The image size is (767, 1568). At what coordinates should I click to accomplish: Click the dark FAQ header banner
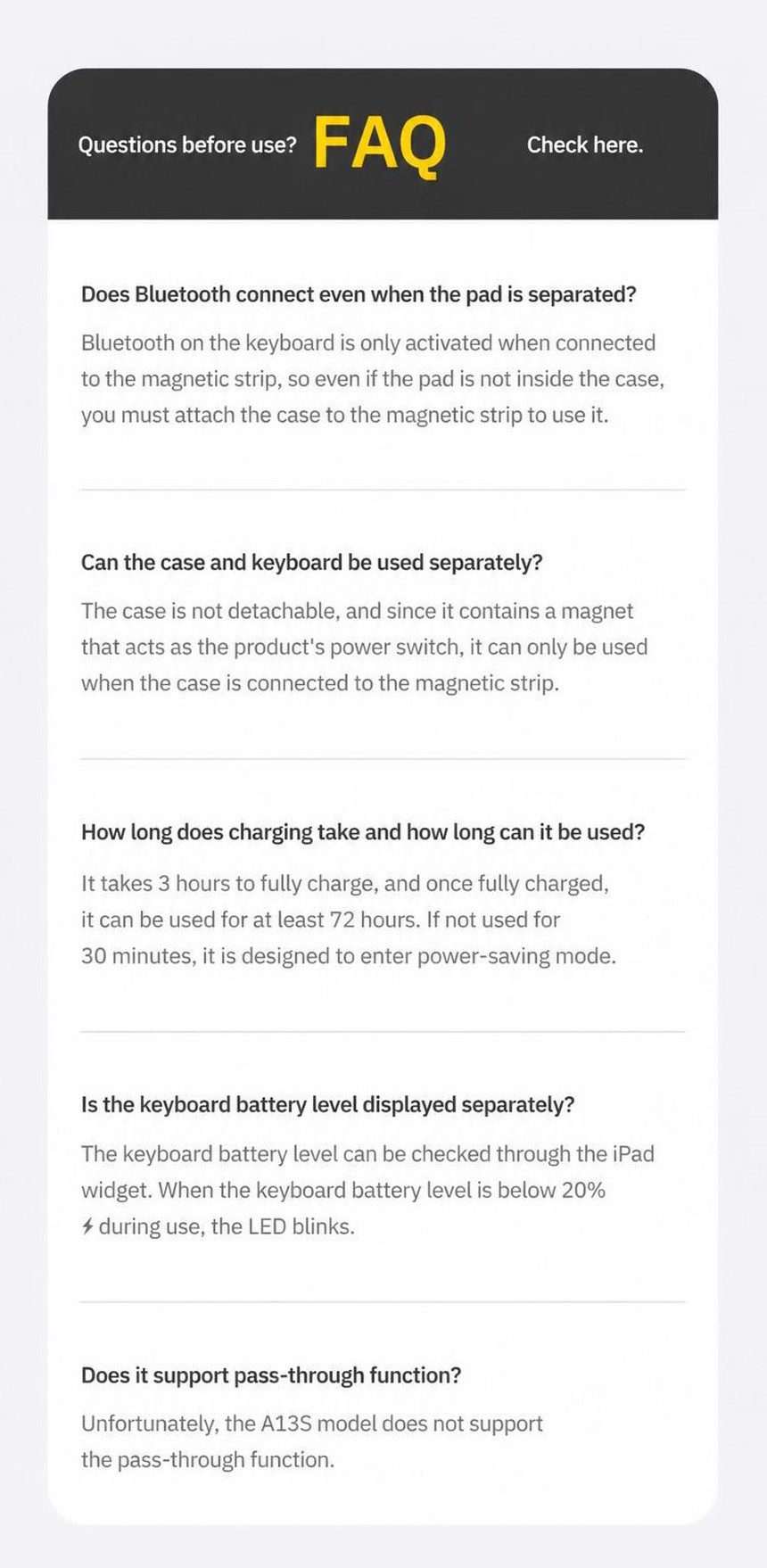click(383, 144)
